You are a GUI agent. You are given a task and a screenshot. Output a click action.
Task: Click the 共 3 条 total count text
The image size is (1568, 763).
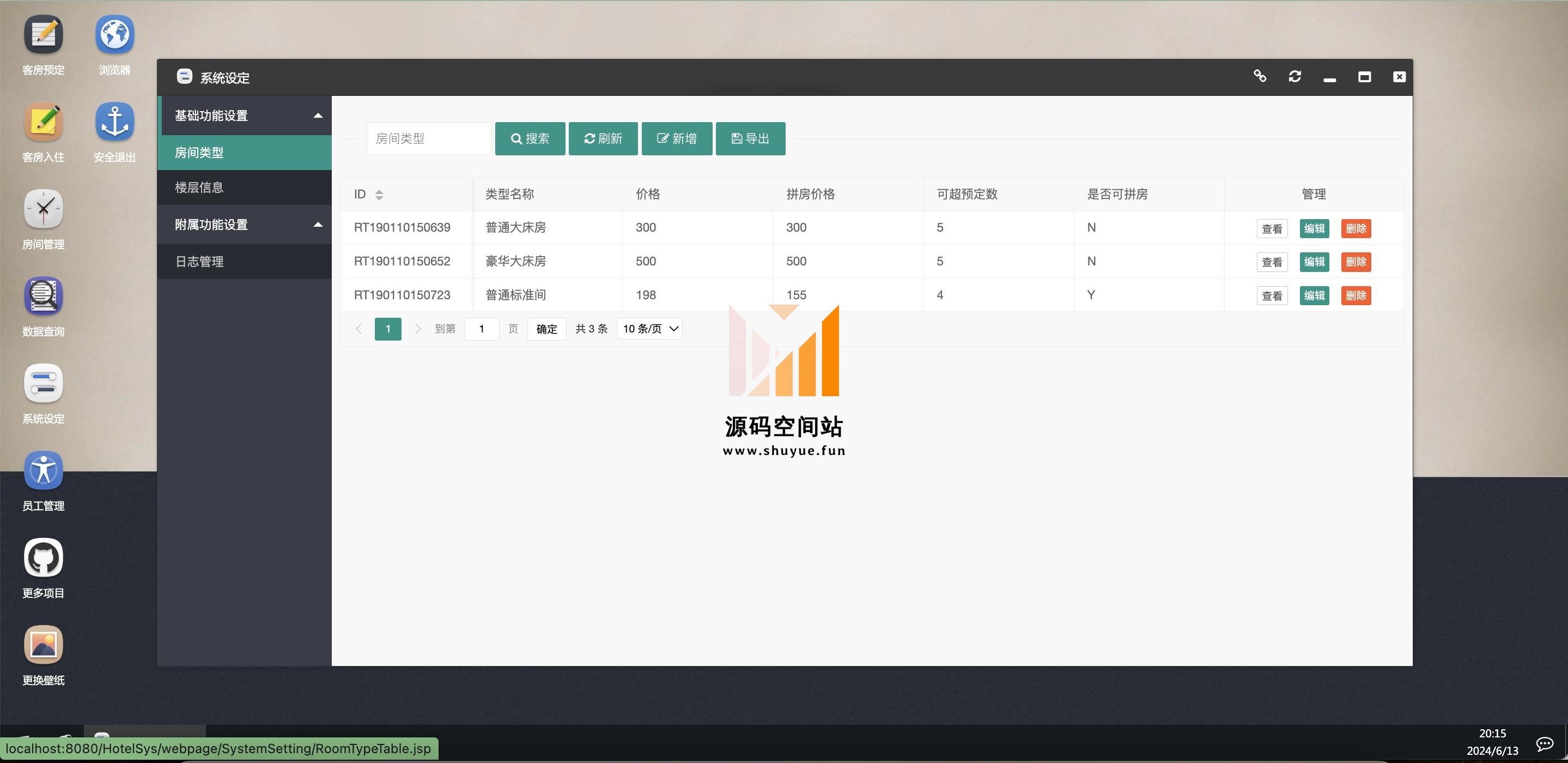pyautogui.click(x=592, y=329)
